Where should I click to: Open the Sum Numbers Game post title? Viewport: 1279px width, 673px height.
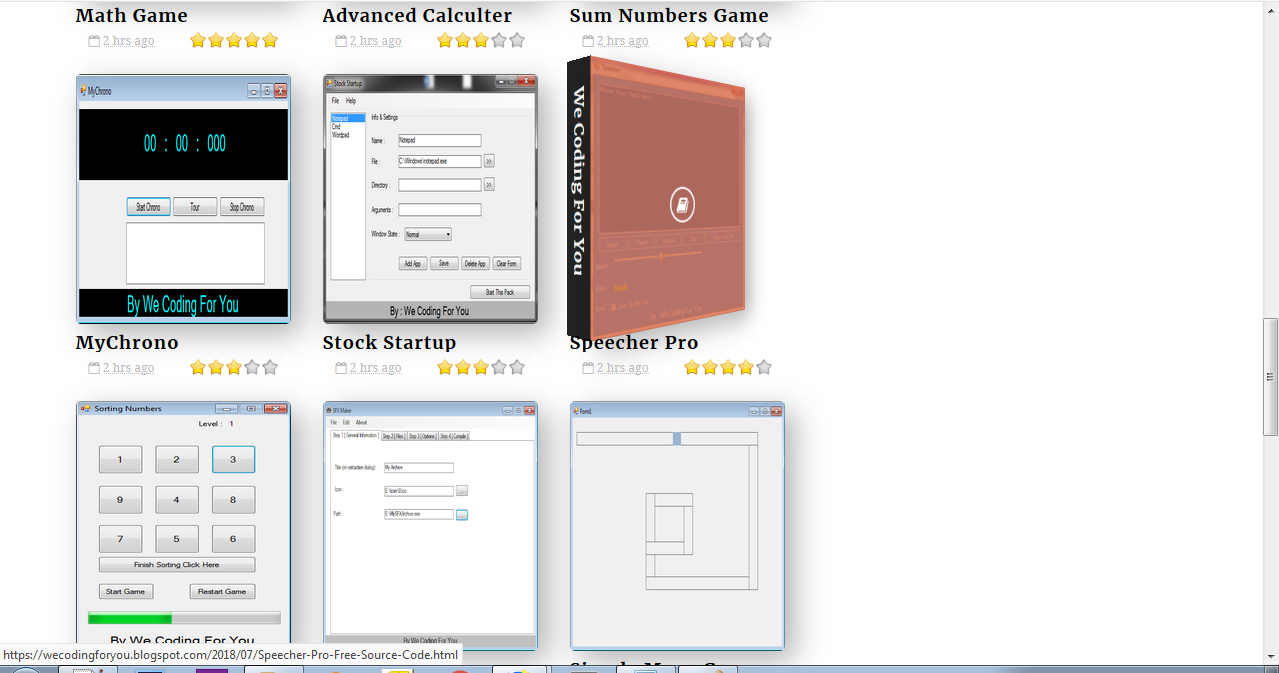click(669, 15)
